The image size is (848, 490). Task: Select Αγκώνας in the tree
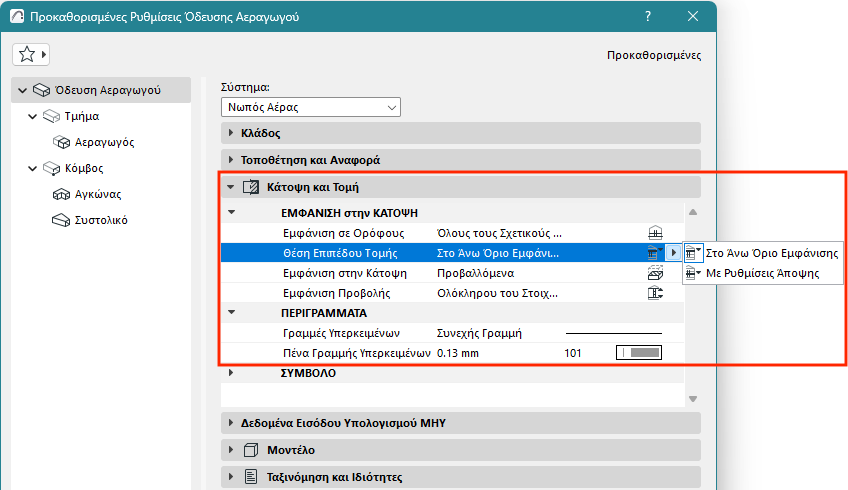click(98, 194)
